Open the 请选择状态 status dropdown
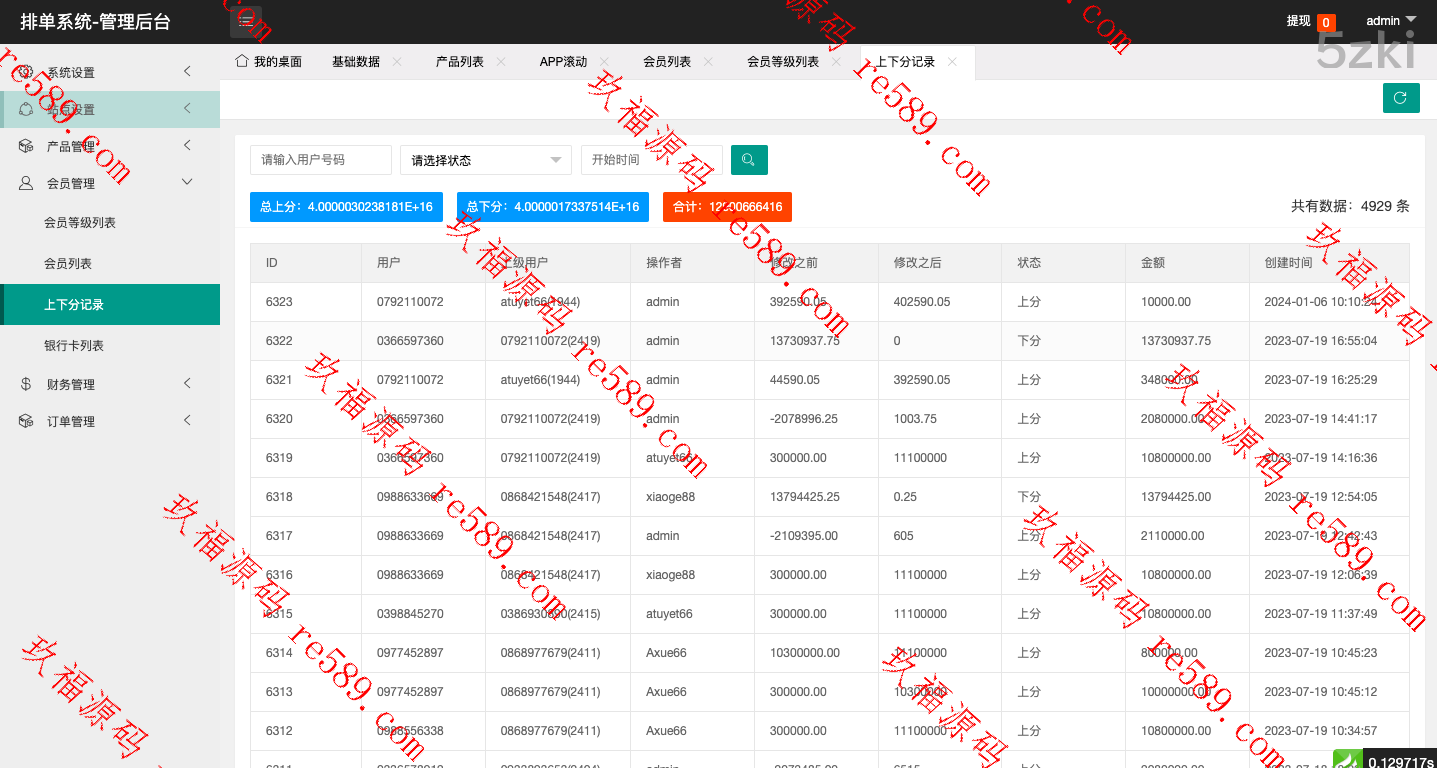The image size is (1437, 768). click(x=485, y=160)
